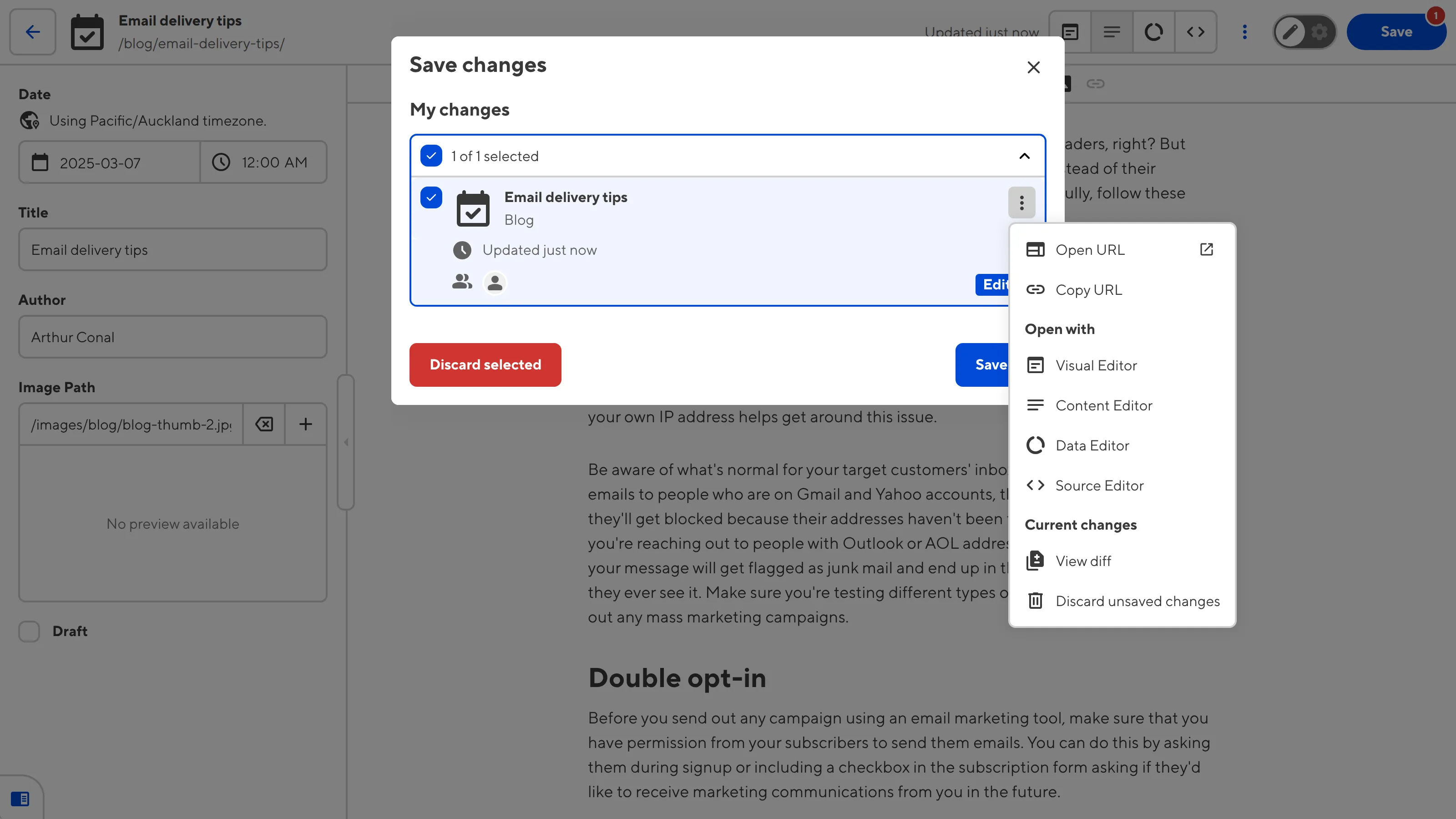Click the Discard selected button
This screenshot has height=819, width=1456.
485,364
